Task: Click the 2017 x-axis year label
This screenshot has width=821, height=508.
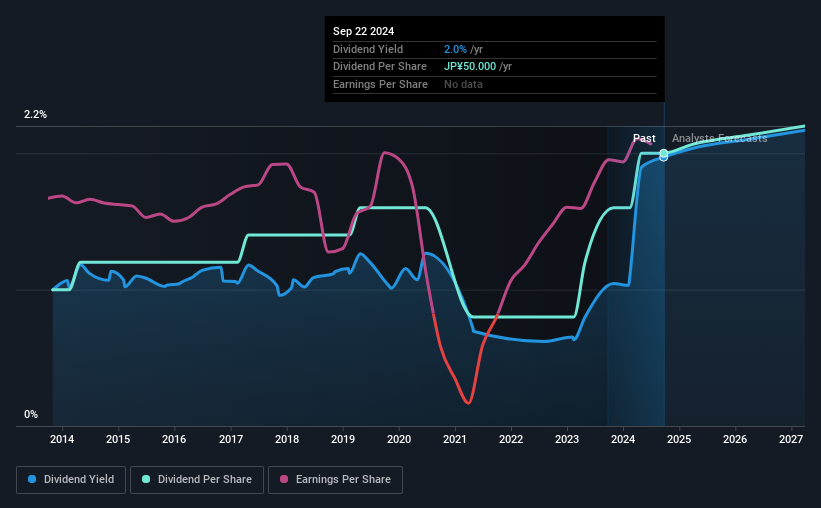Action: (x=230, y=439)
